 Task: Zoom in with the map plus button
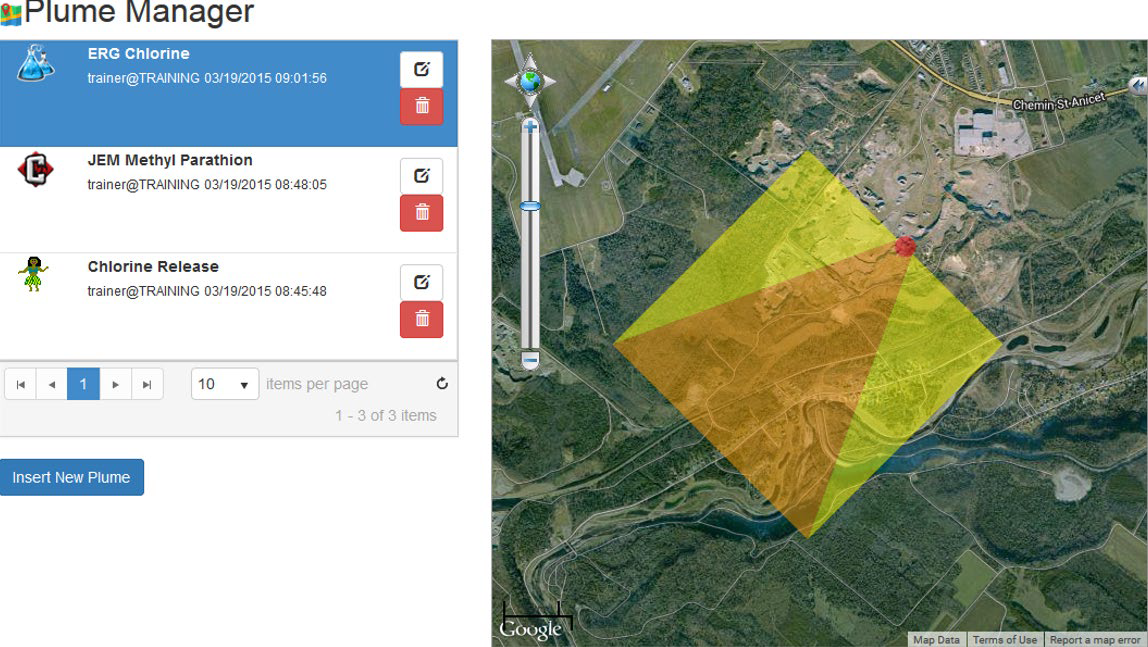click(530, 126)
